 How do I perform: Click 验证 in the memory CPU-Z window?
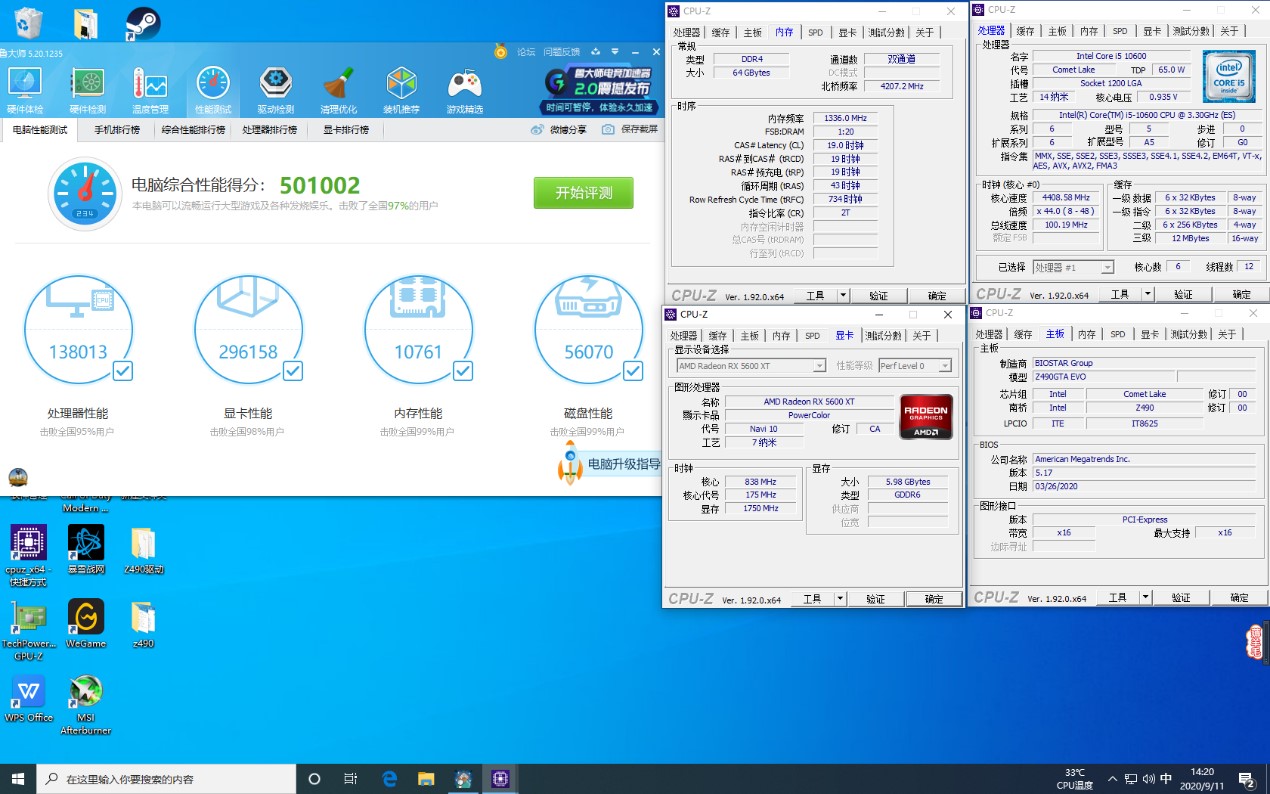pos(878,295)
